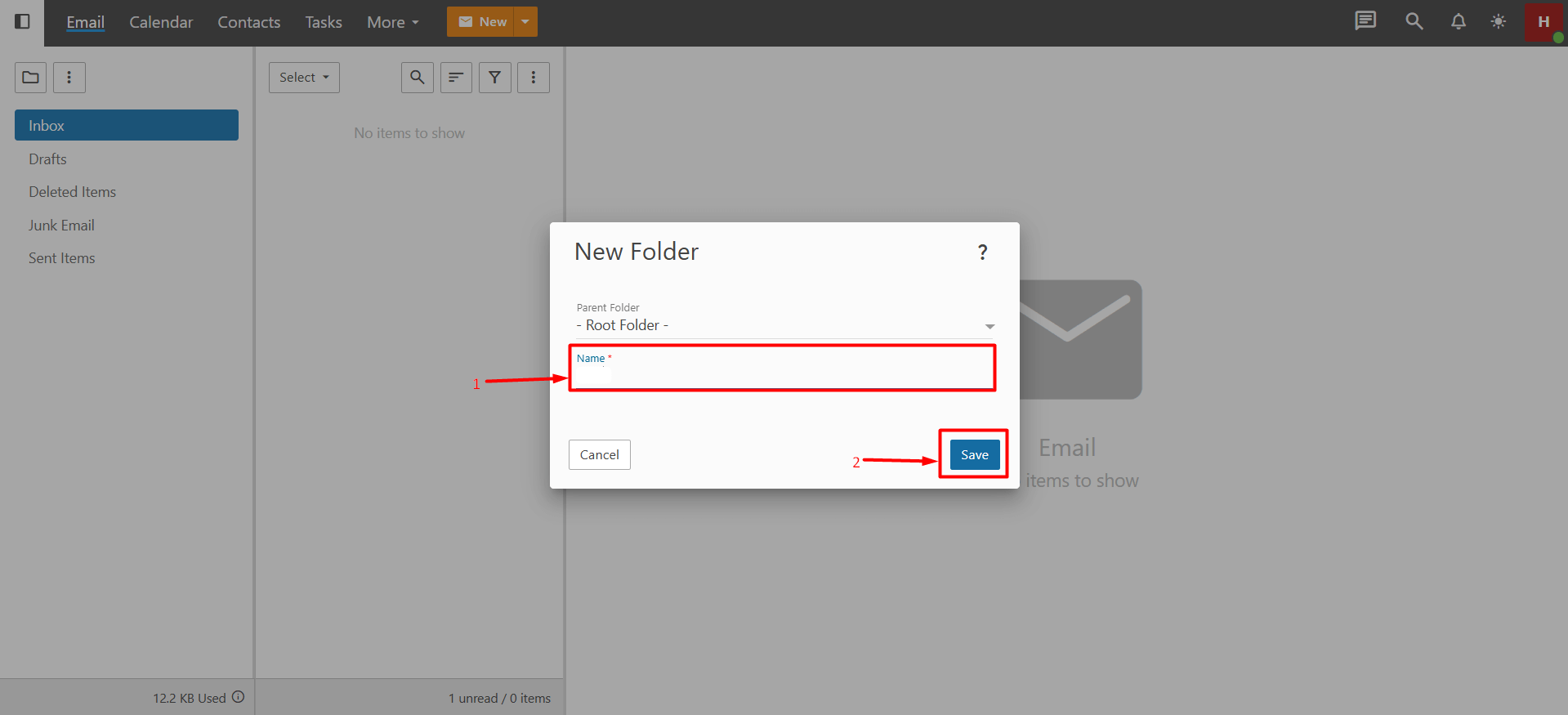1568x715 pixels.
Task: Open the Select dropdown
Action: 304,78
